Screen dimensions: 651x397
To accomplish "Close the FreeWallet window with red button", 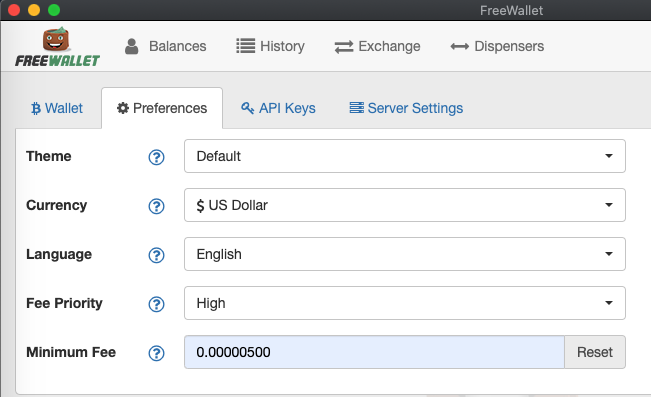I will (14, 10).
